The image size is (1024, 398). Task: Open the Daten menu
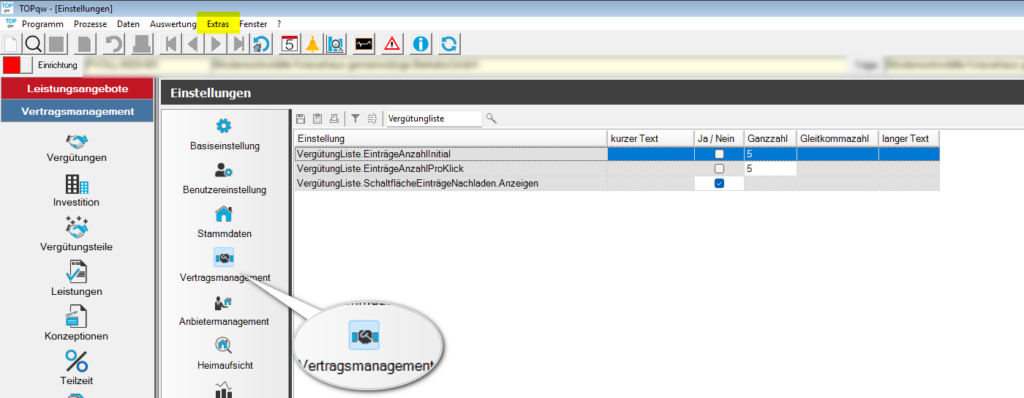[129, 24]
